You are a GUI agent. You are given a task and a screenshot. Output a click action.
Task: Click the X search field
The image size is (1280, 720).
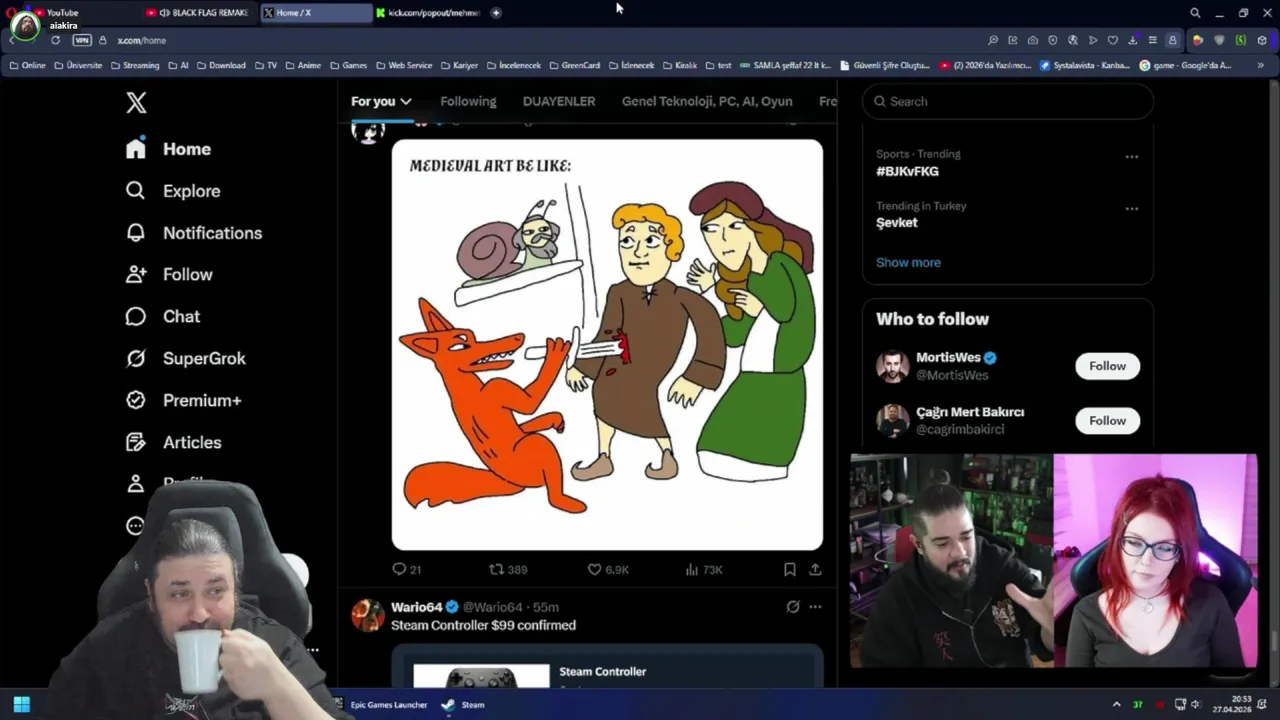coord(1008,101)
